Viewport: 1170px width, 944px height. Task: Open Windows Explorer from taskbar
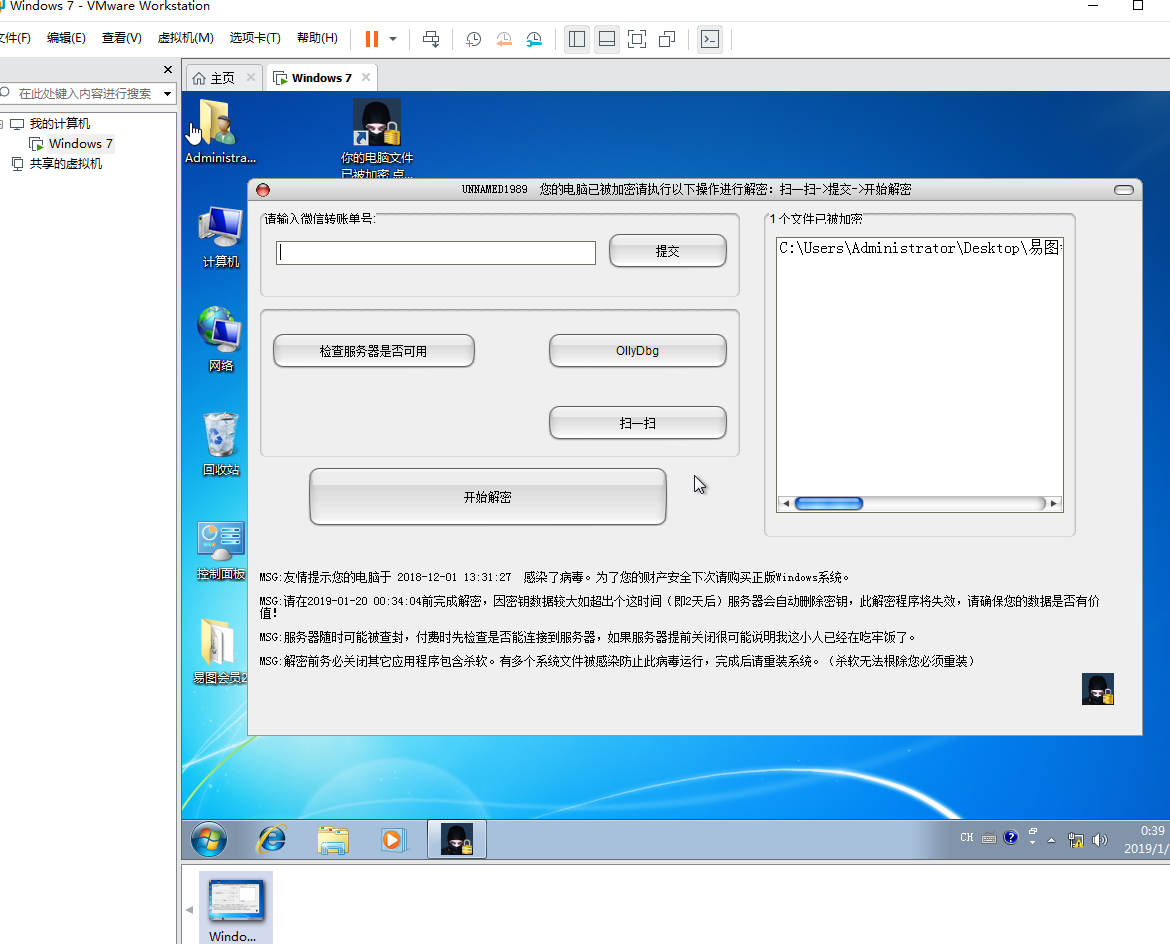333,840
